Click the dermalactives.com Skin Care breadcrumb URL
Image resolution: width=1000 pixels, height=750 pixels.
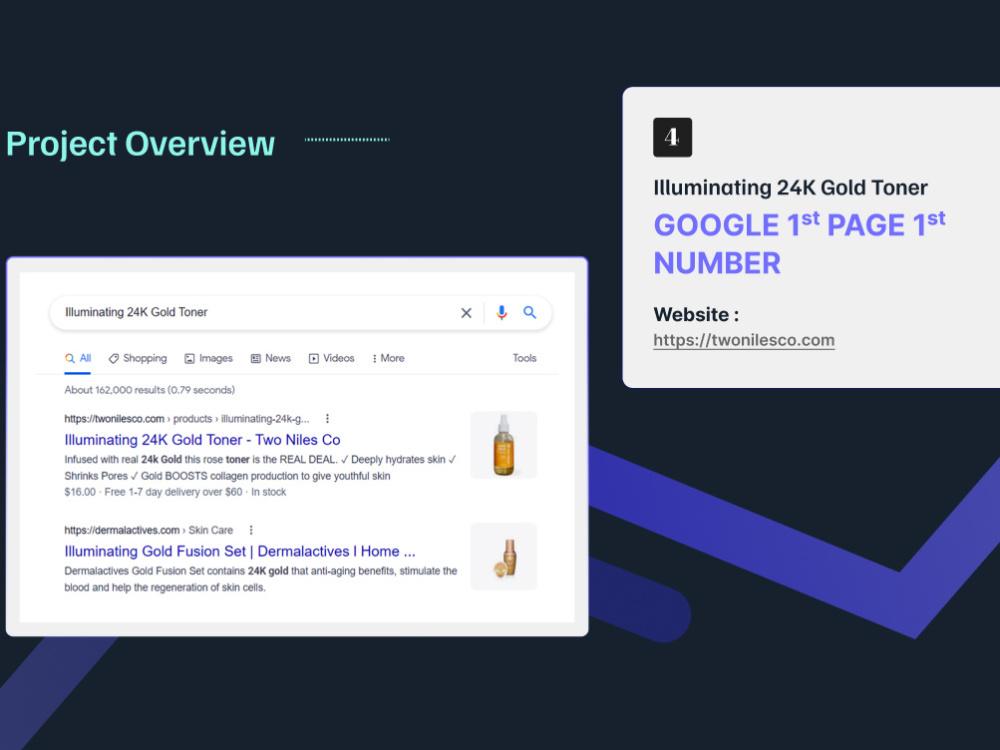149,530
